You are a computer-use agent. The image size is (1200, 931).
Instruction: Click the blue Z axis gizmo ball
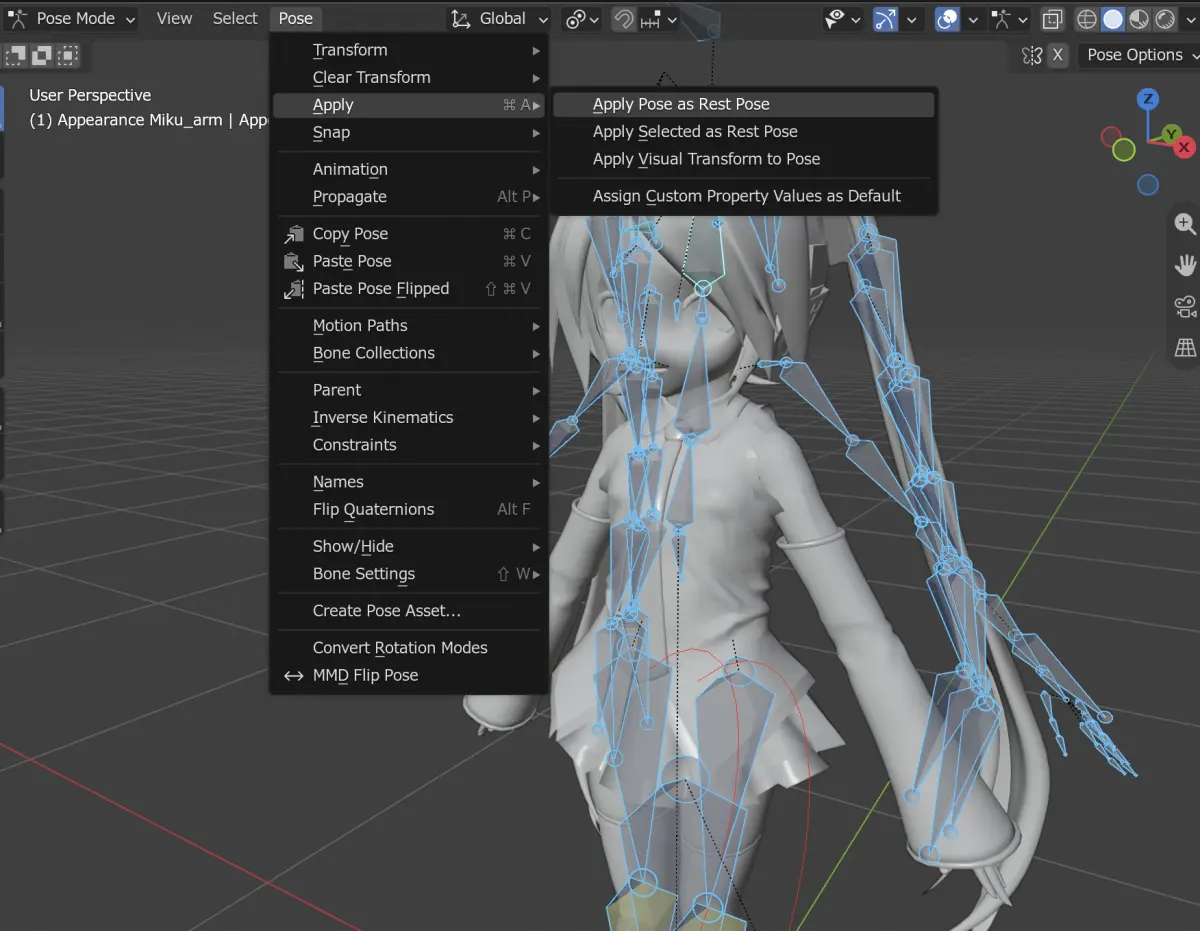[1149, 99]
